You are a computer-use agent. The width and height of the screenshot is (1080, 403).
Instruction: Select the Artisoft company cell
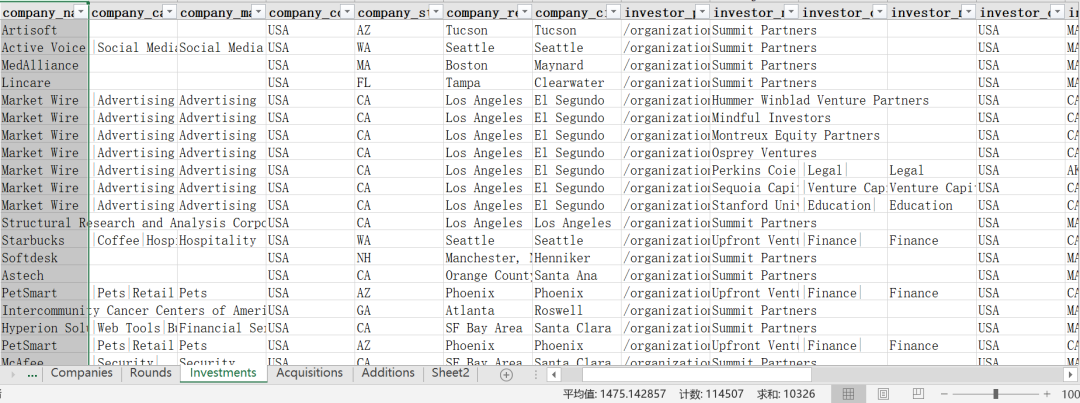click(45, 30)
